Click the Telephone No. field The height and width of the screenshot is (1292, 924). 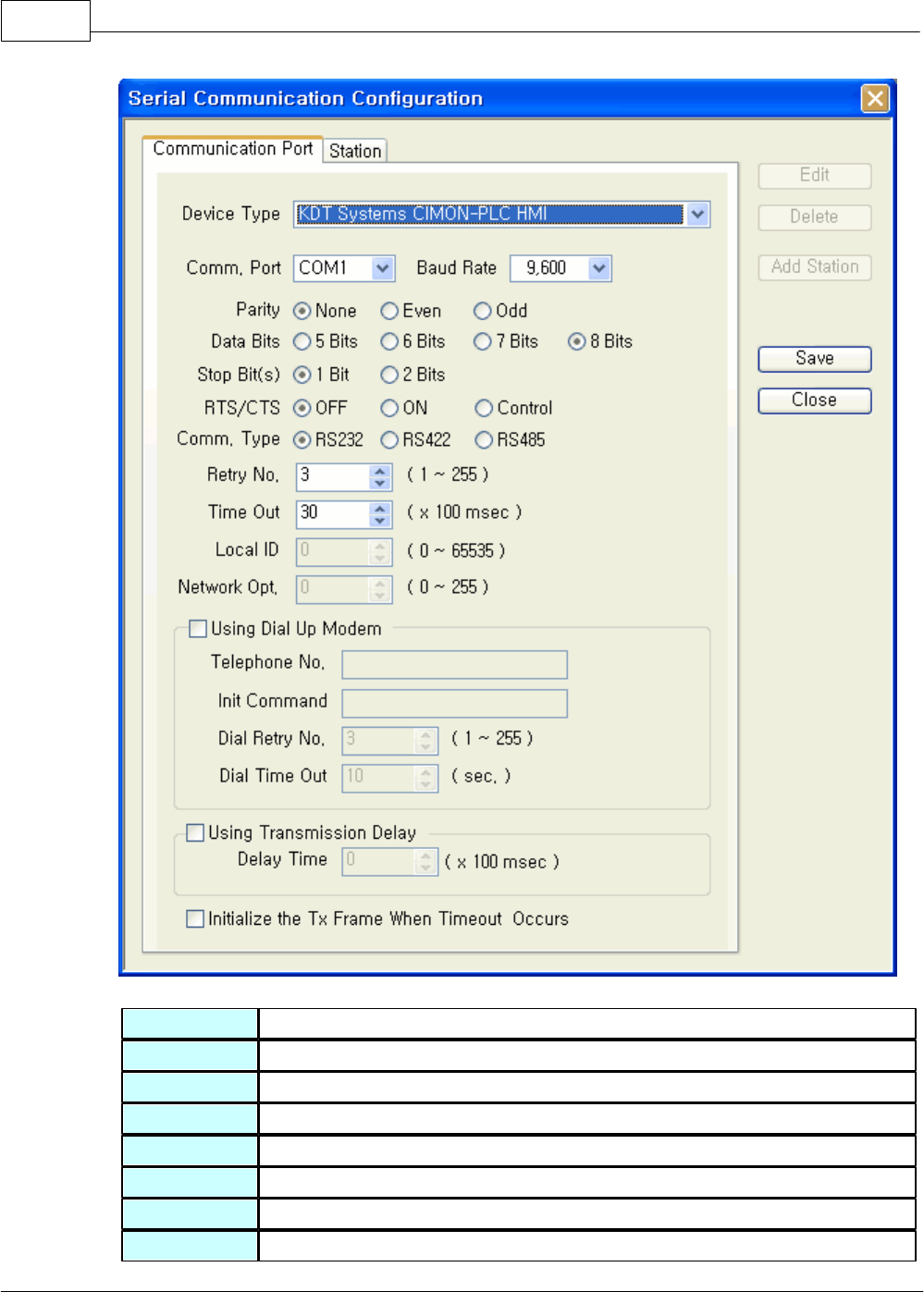pyautogui.click(x=454, y=664)
